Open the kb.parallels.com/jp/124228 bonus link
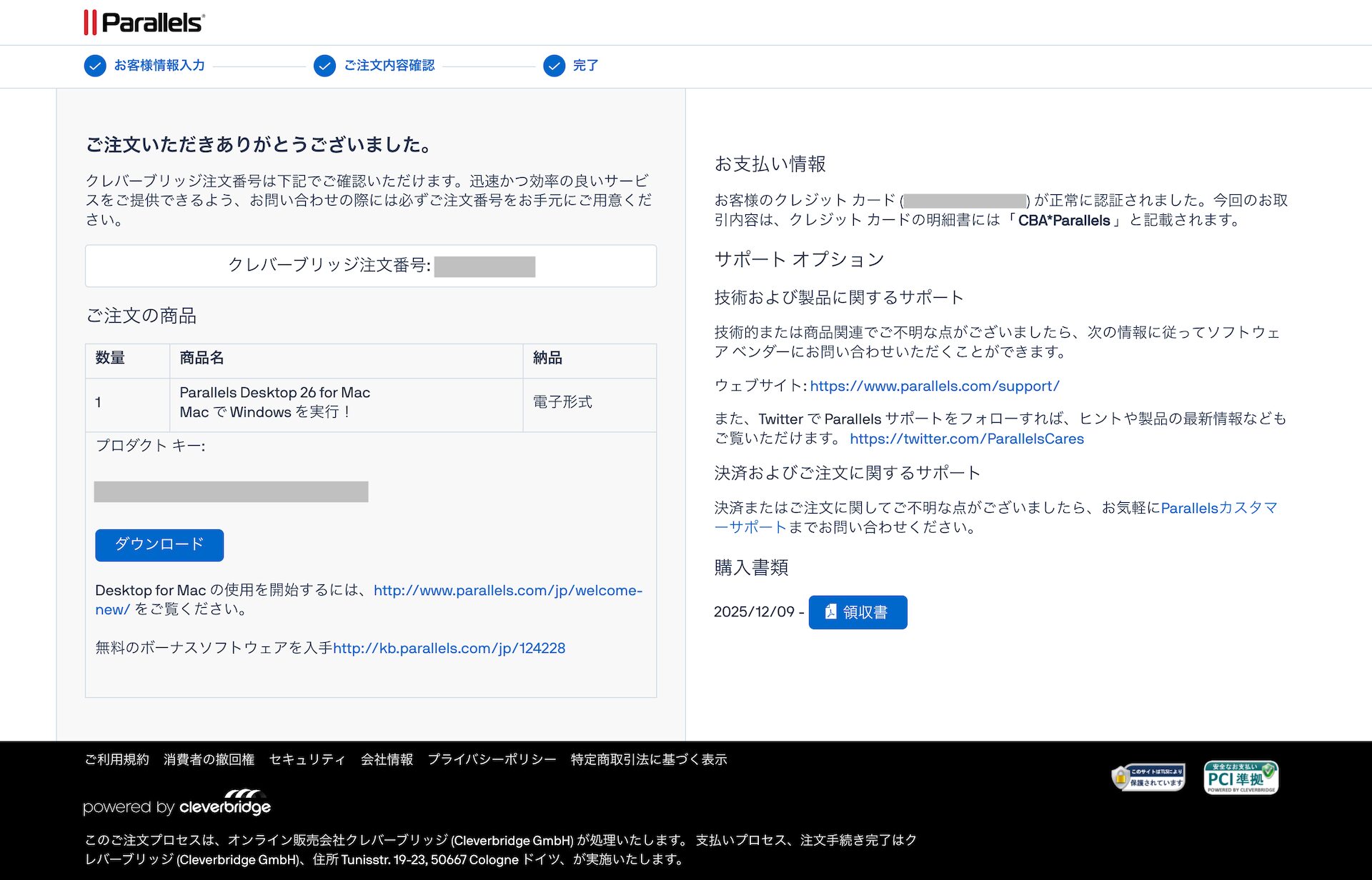1372x880 pixels. pyautogui.click(x=449, y=649)
